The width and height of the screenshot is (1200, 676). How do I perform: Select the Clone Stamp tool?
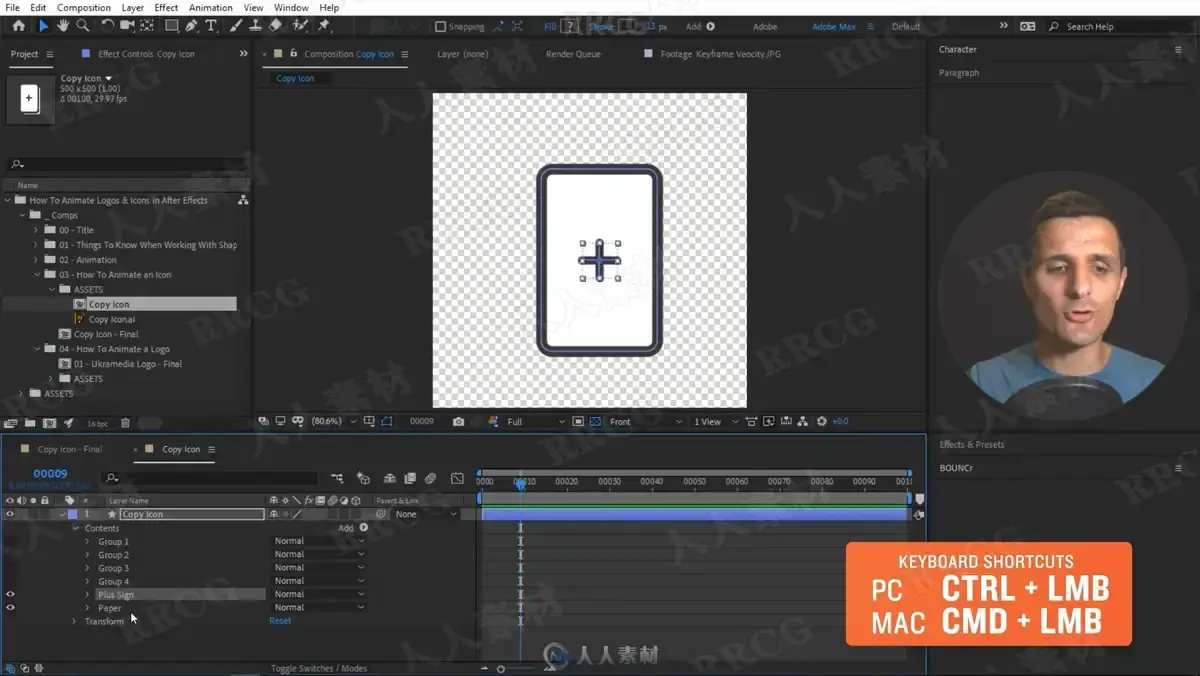tap(256, 26)
